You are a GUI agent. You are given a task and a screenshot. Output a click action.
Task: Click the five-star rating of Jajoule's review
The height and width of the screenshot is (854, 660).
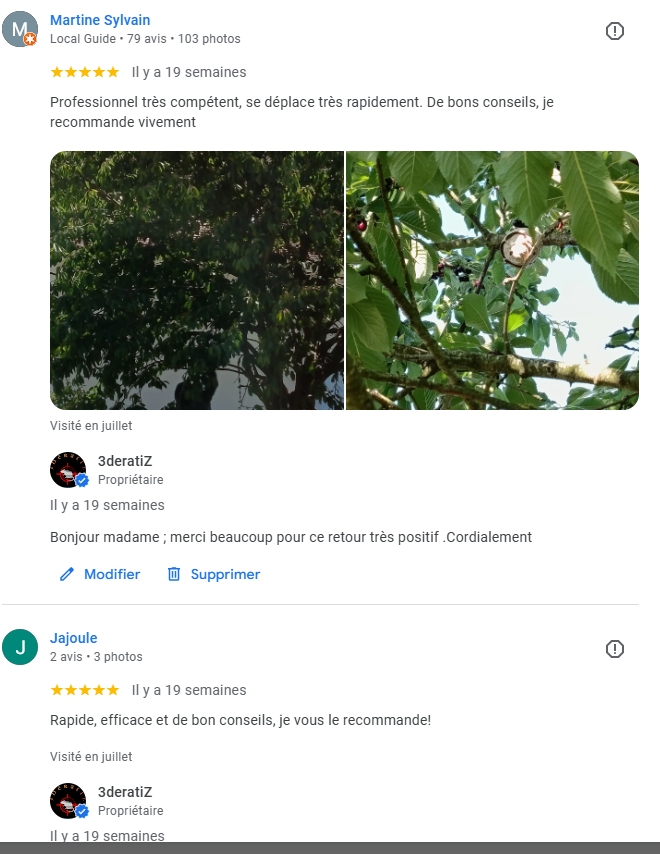click(x=84, y=690)
